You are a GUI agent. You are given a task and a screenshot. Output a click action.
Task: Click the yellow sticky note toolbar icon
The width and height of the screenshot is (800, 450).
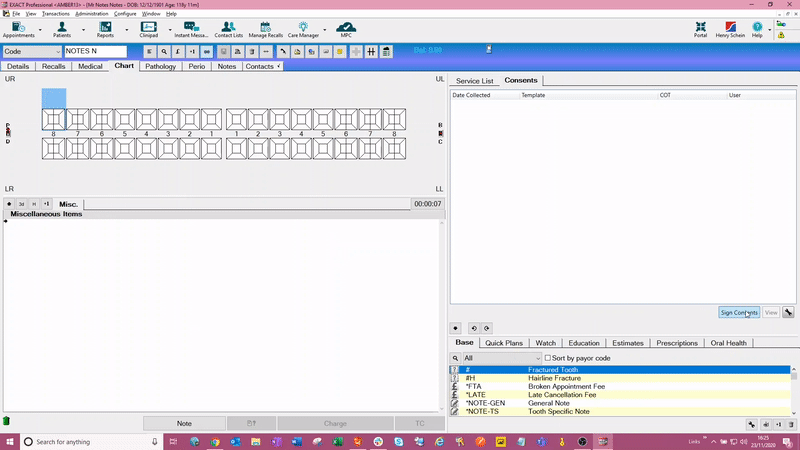(x=340, y=52)
